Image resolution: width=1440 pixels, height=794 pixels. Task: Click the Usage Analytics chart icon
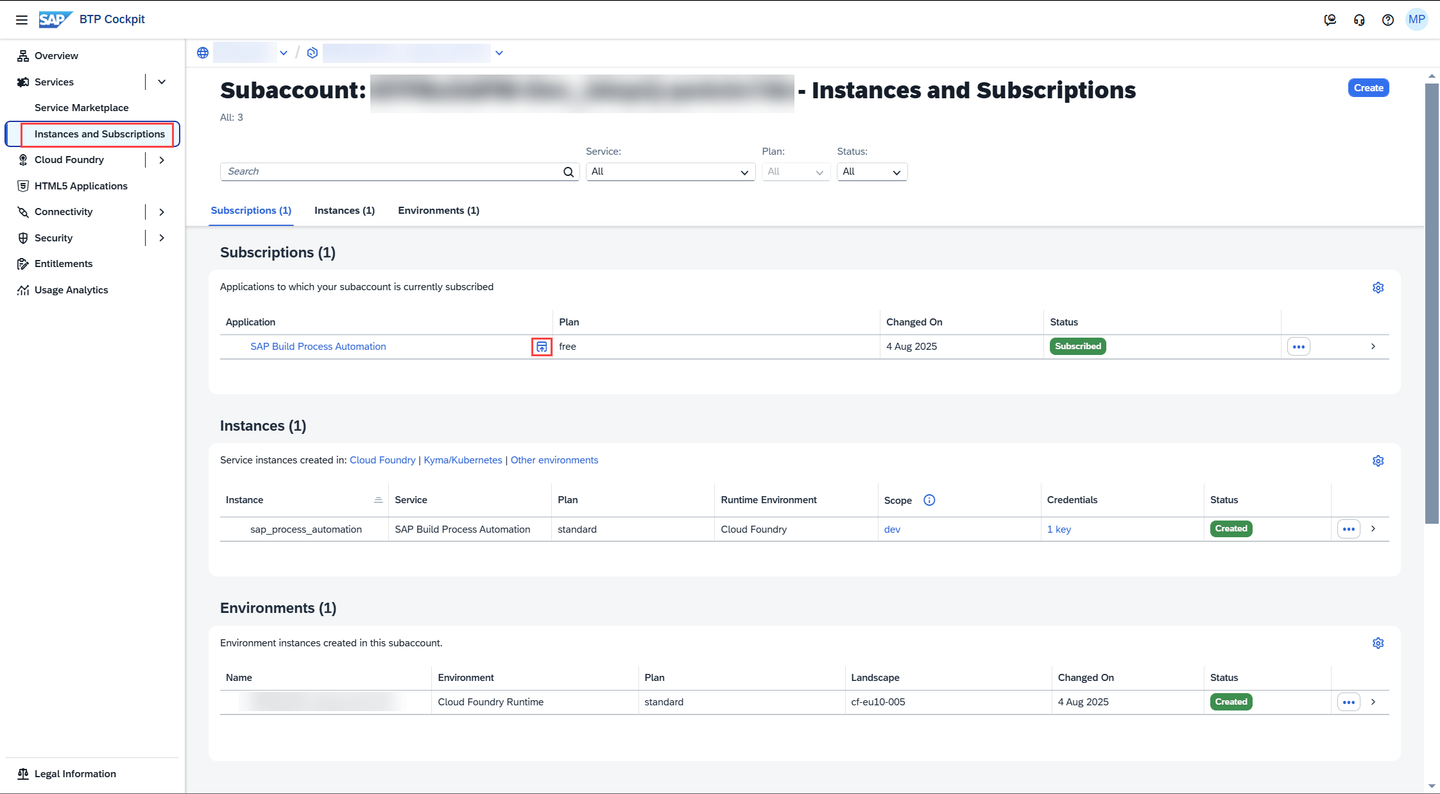tap(23, 290)
